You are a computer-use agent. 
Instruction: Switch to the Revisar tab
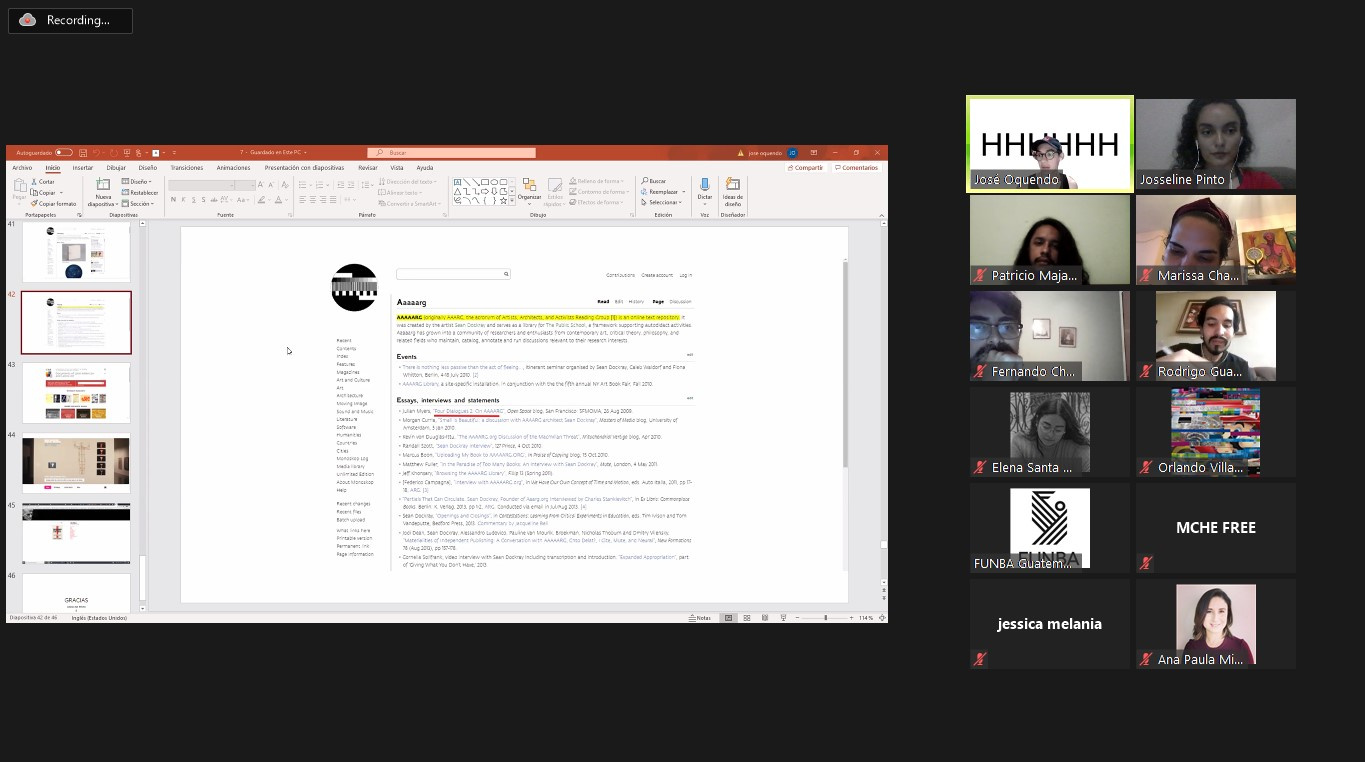click(x=368, y=168)
